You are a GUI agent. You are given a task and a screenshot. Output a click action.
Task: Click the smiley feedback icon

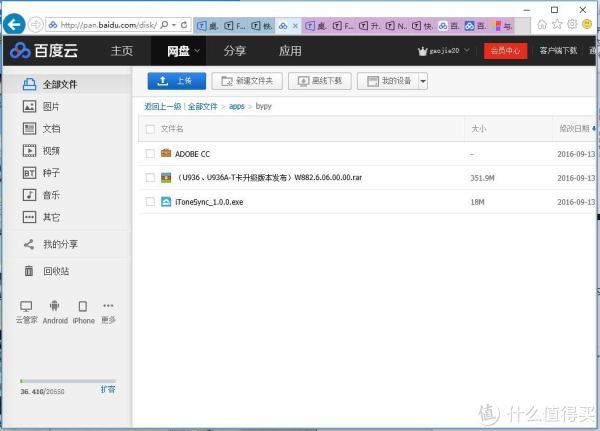point(587,24)
